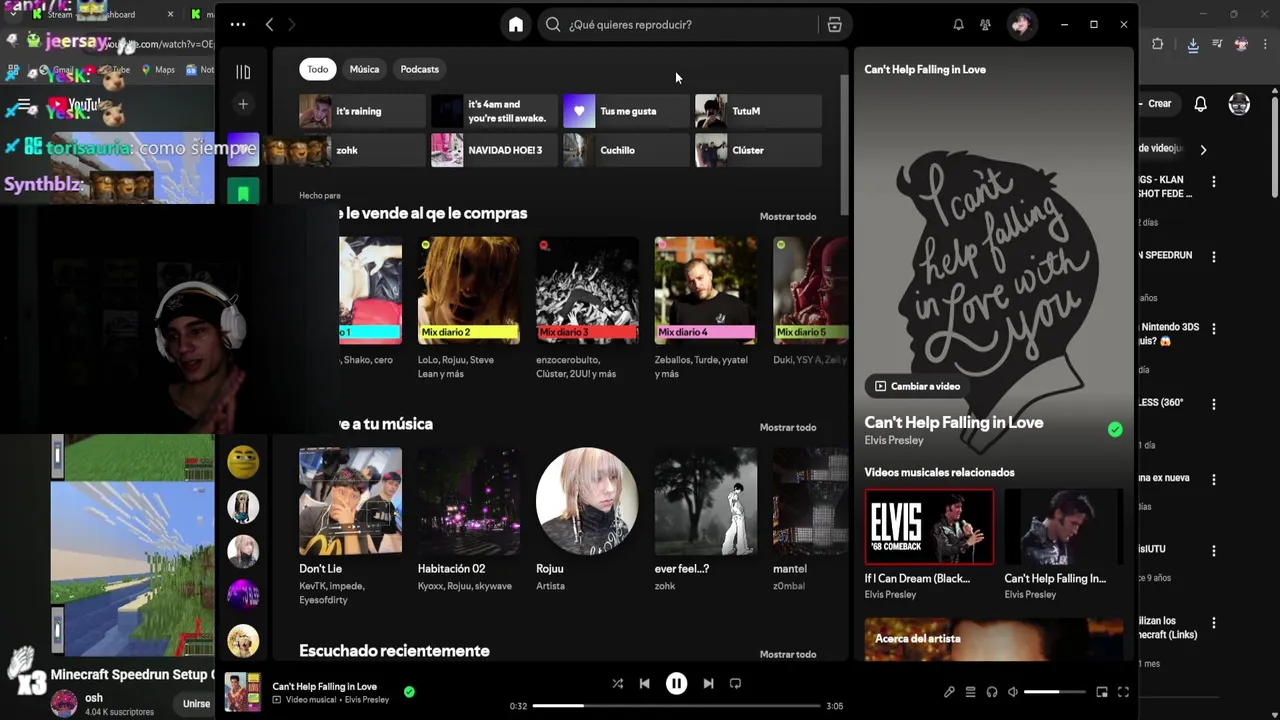The height and width of the screenshot is (720, 1280).
Task: Open the Mix diario 3 cover
Action: point(587,290)
